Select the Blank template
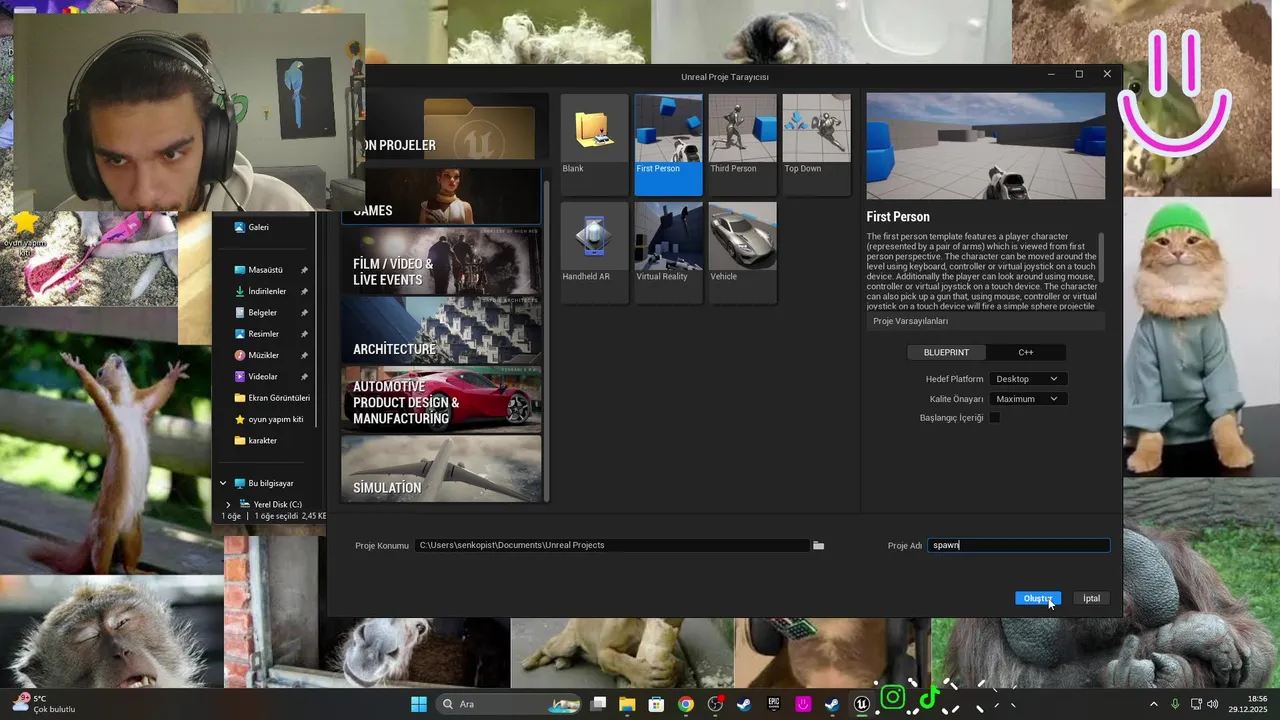1280x720 pixels. (594, 144)
